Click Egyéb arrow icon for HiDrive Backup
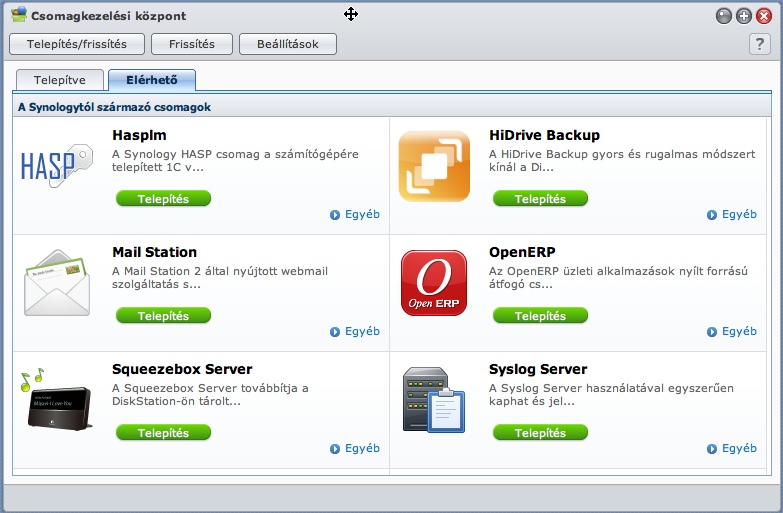The image size is (783, 513). [x=712, y=215]
